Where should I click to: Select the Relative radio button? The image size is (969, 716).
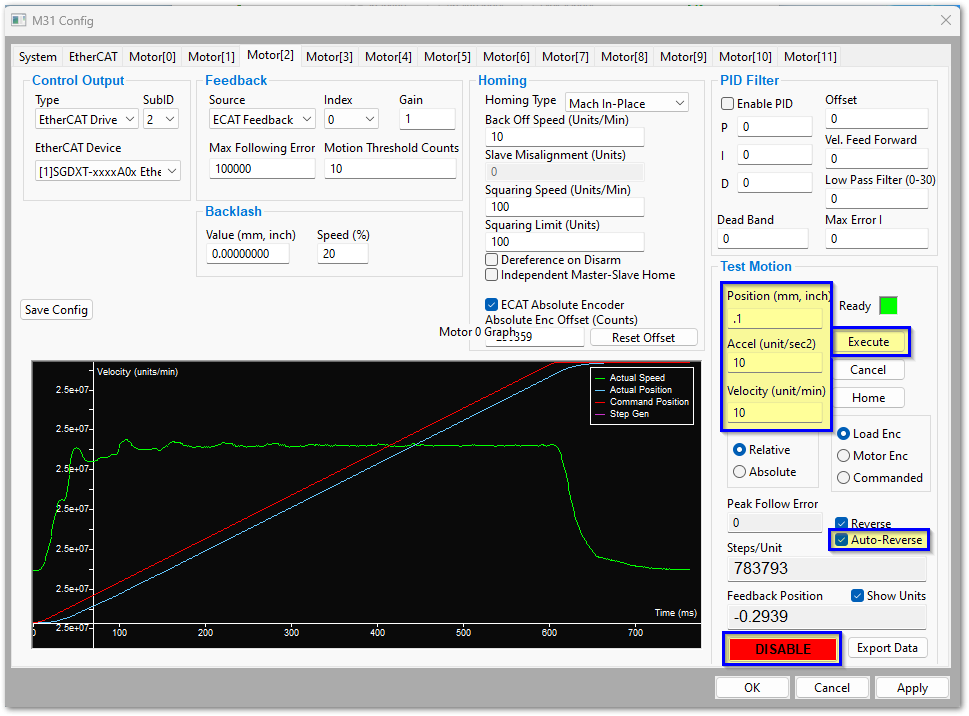(x=739, y=450)
